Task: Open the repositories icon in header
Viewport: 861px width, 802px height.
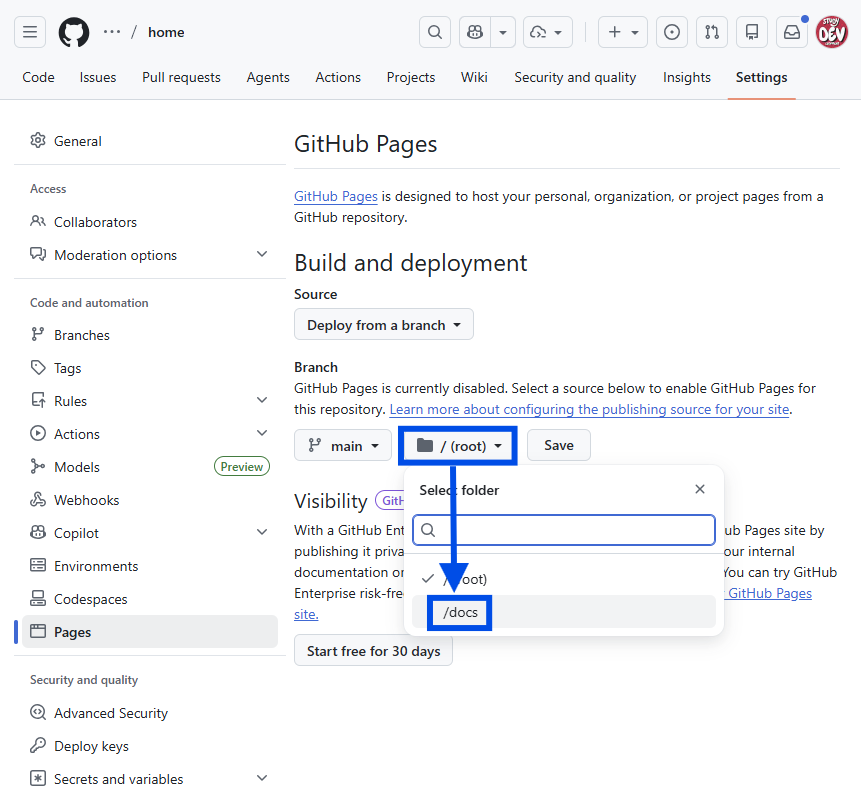Action: [752, 32]
